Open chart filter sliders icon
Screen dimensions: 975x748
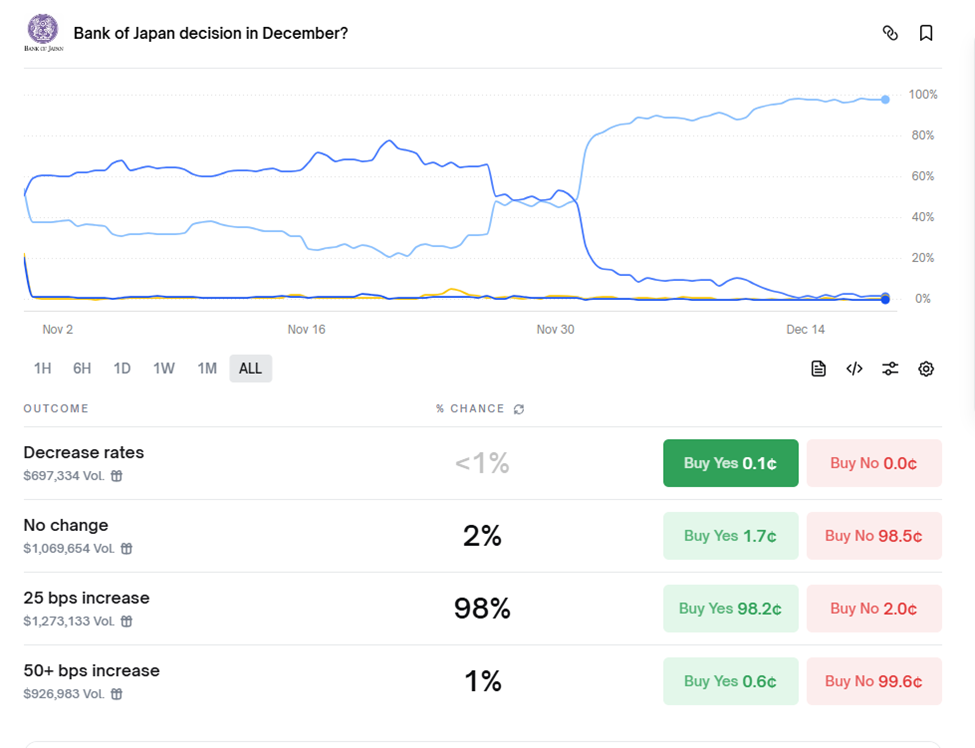point(890,369)
